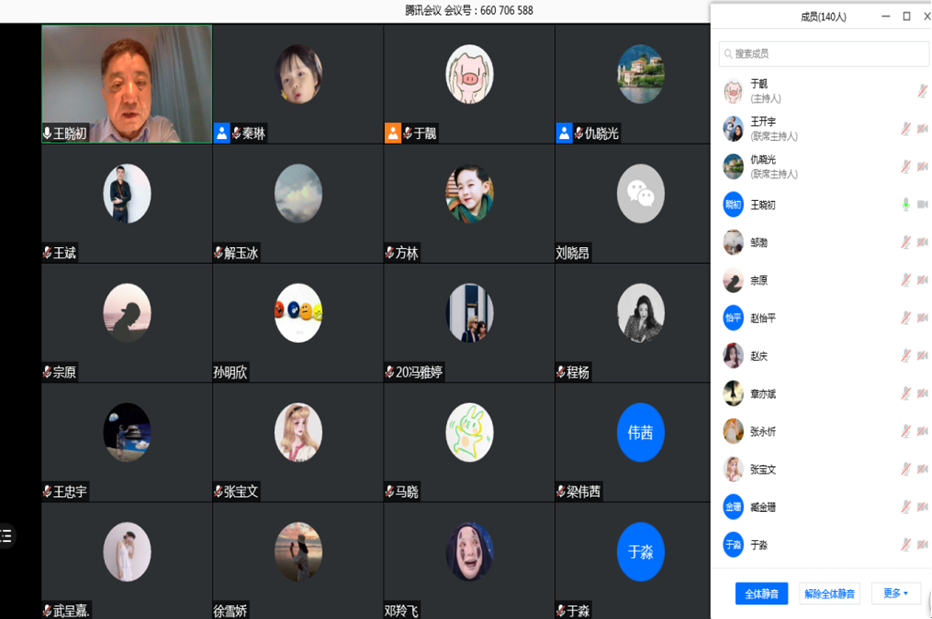Select member 章亦斌 in the member list
Screen dimensions: 932x619
(x=763, y=394)
